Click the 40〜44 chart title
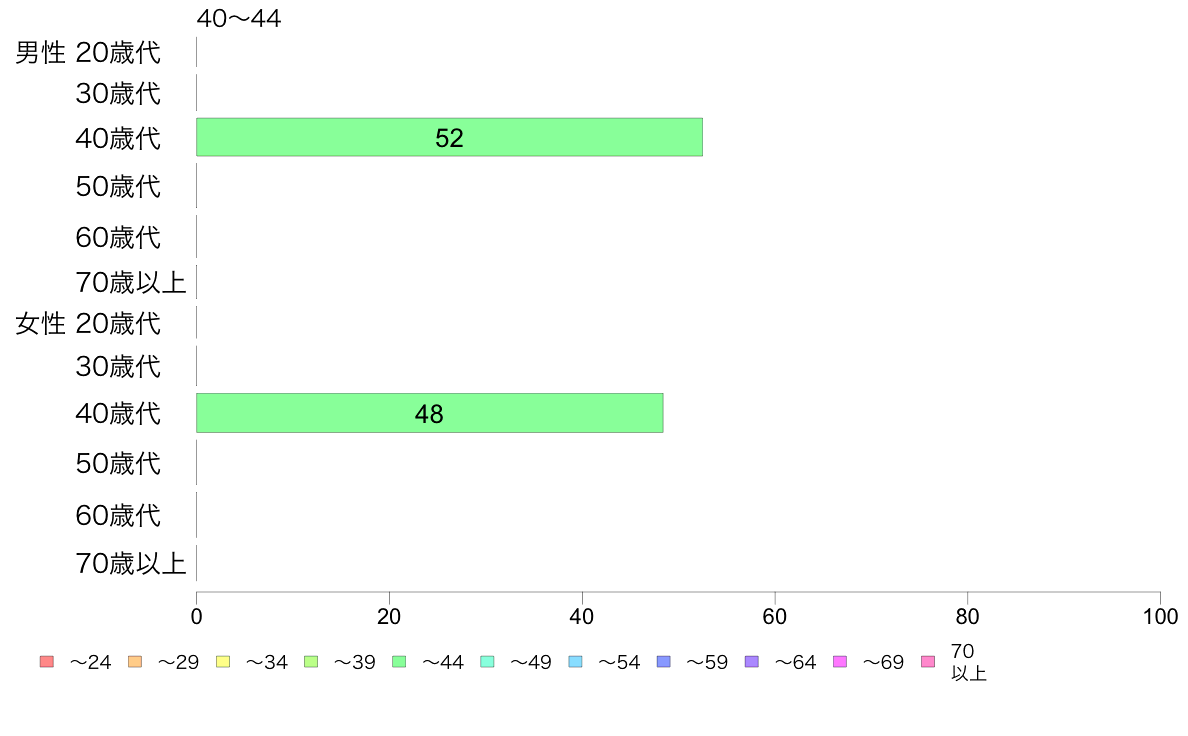1188x736 pixels. pos(239,18)
